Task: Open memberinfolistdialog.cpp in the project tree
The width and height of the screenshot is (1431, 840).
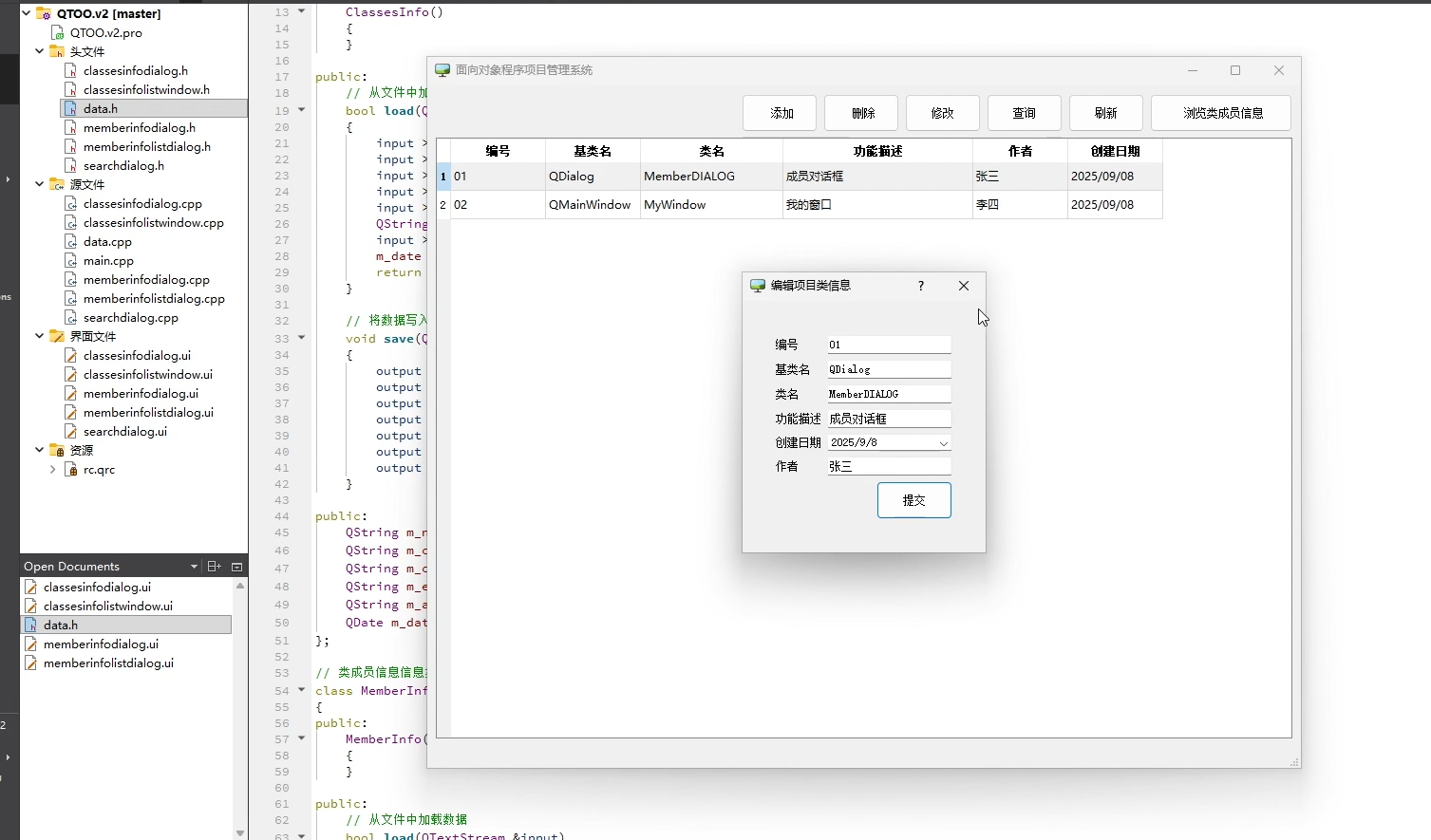Action: (x=154, y=298)
